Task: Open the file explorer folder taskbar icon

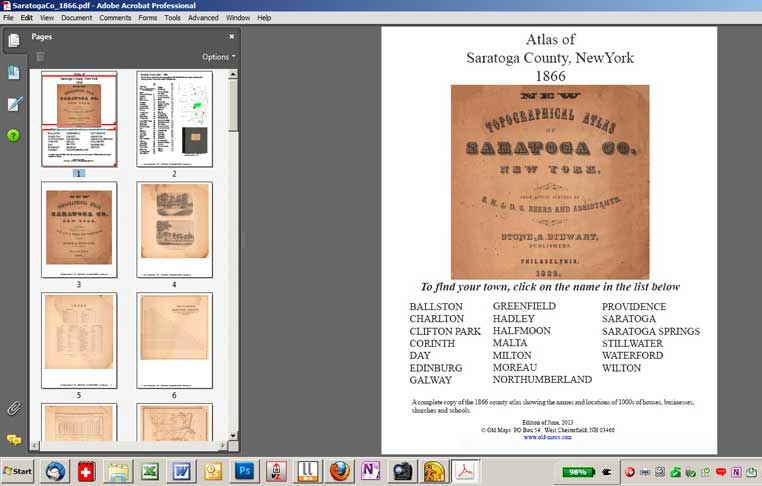Action: coord(118,471)
